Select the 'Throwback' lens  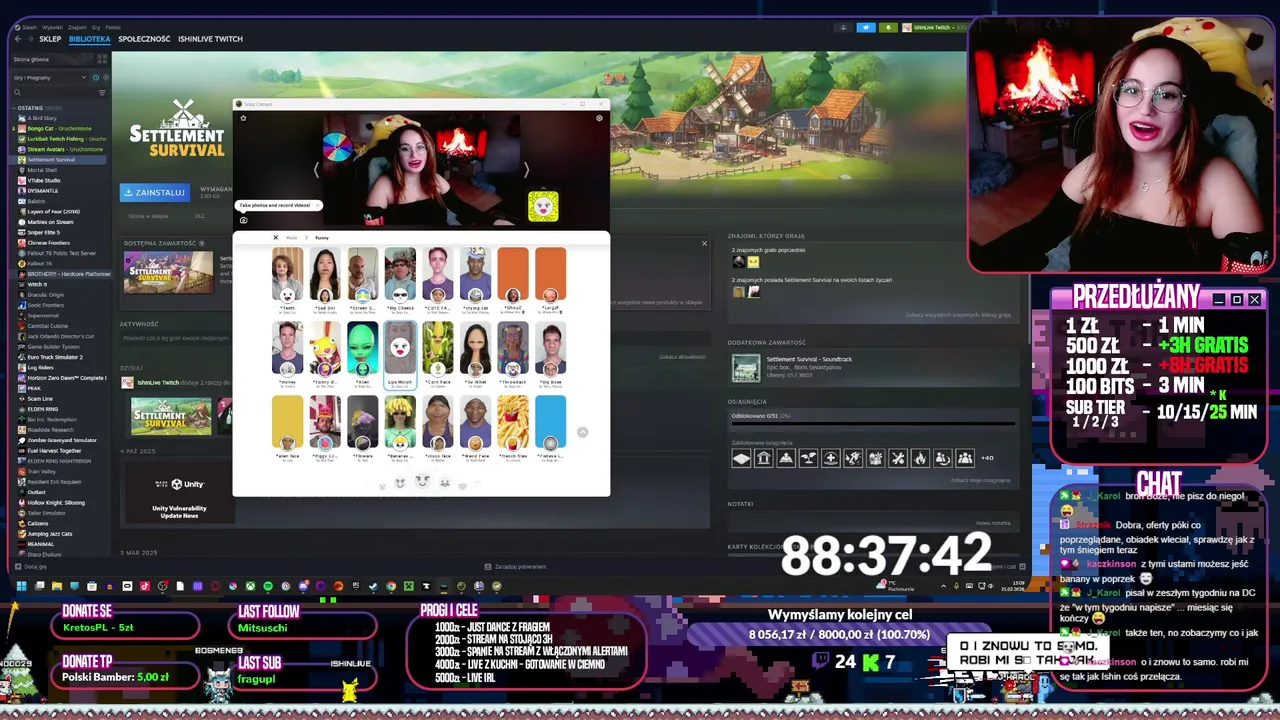(x=513, y=349)
